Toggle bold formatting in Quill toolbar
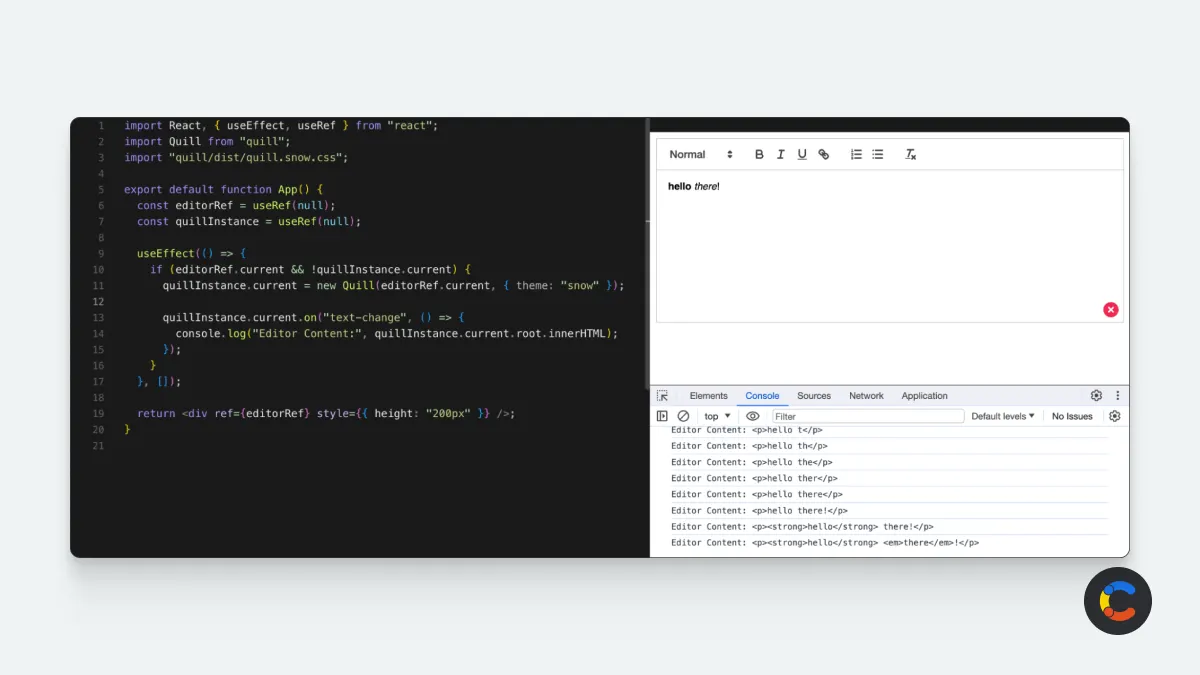 pyautogui.click(x=759, y=154)
